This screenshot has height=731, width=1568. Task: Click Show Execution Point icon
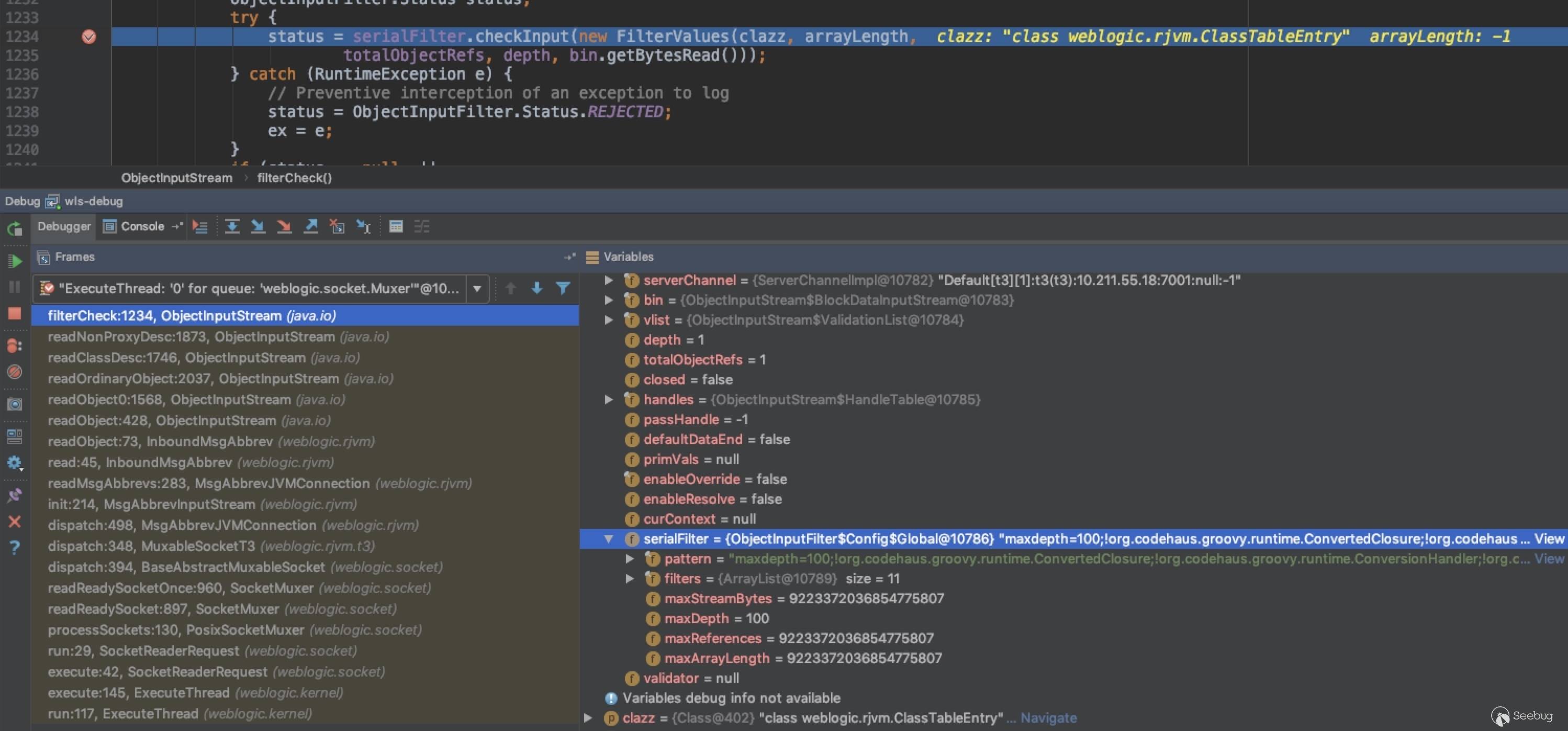(199, 227)
